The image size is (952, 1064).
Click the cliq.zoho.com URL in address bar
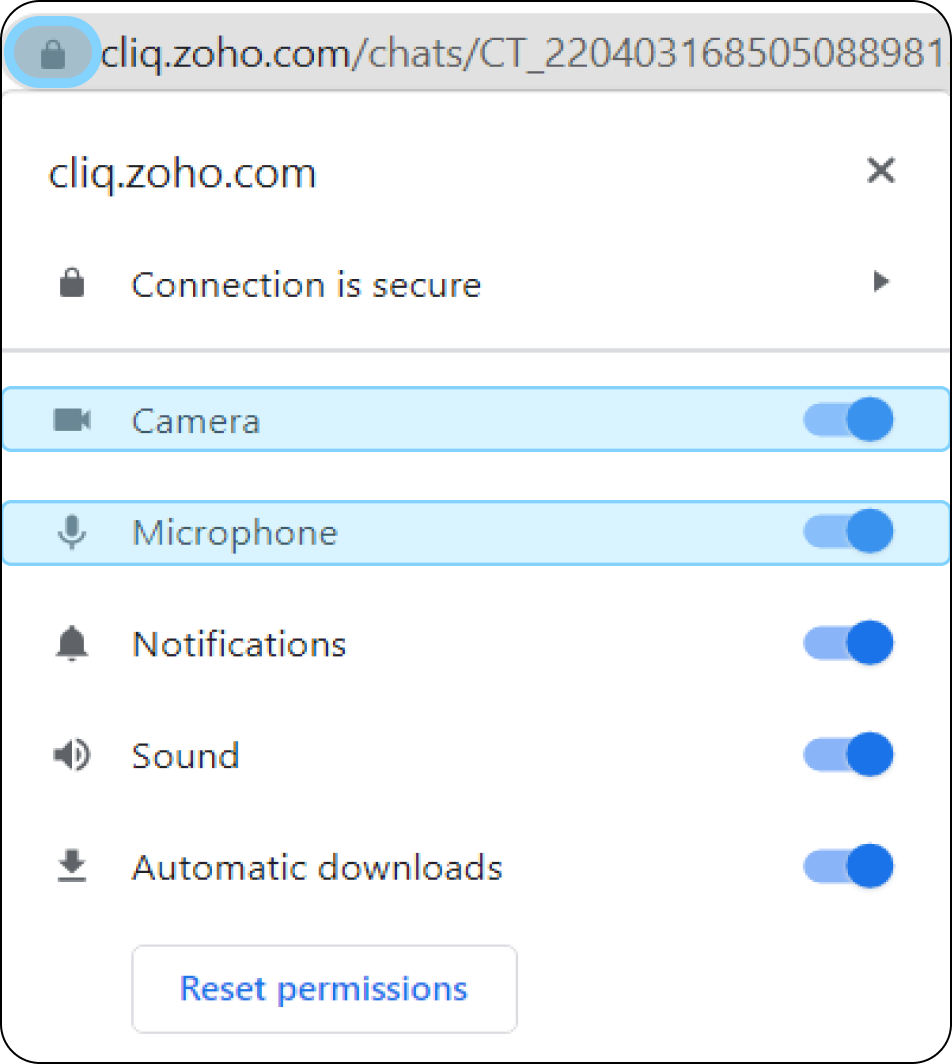(522, 54)
